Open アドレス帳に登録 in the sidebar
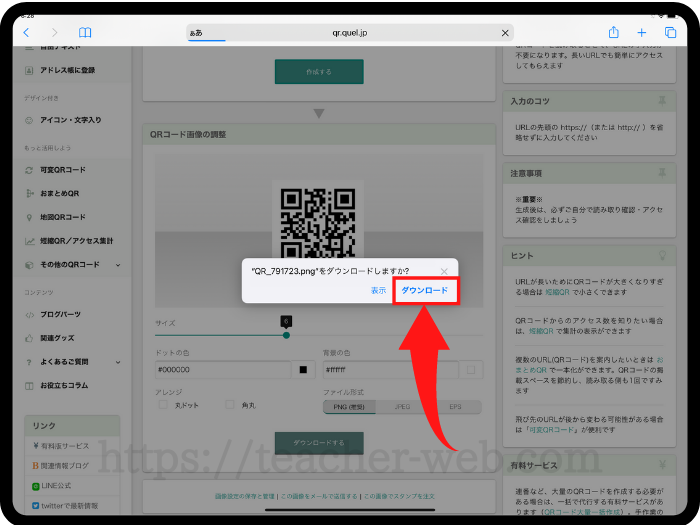This screenshot has width=700, height=525. [67, 70]
